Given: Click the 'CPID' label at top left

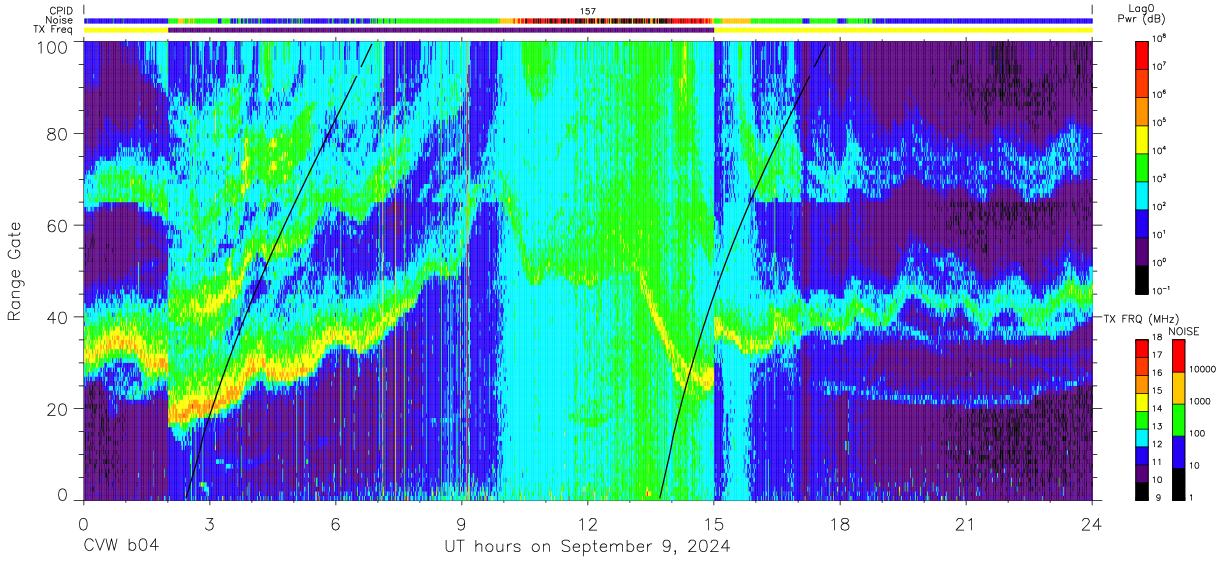Looking at the screenshot, I should (63, 11).
